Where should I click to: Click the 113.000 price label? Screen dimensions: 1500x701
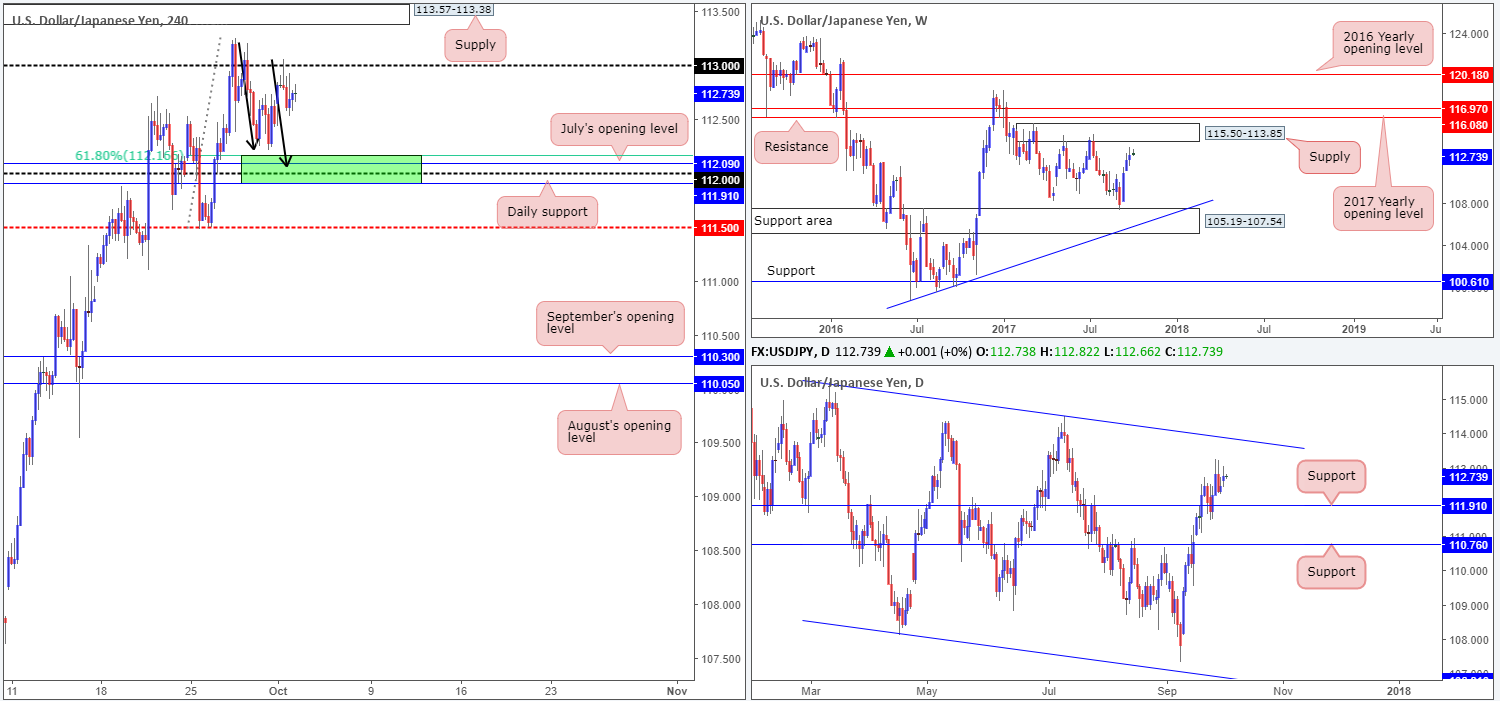pos(718,65)
